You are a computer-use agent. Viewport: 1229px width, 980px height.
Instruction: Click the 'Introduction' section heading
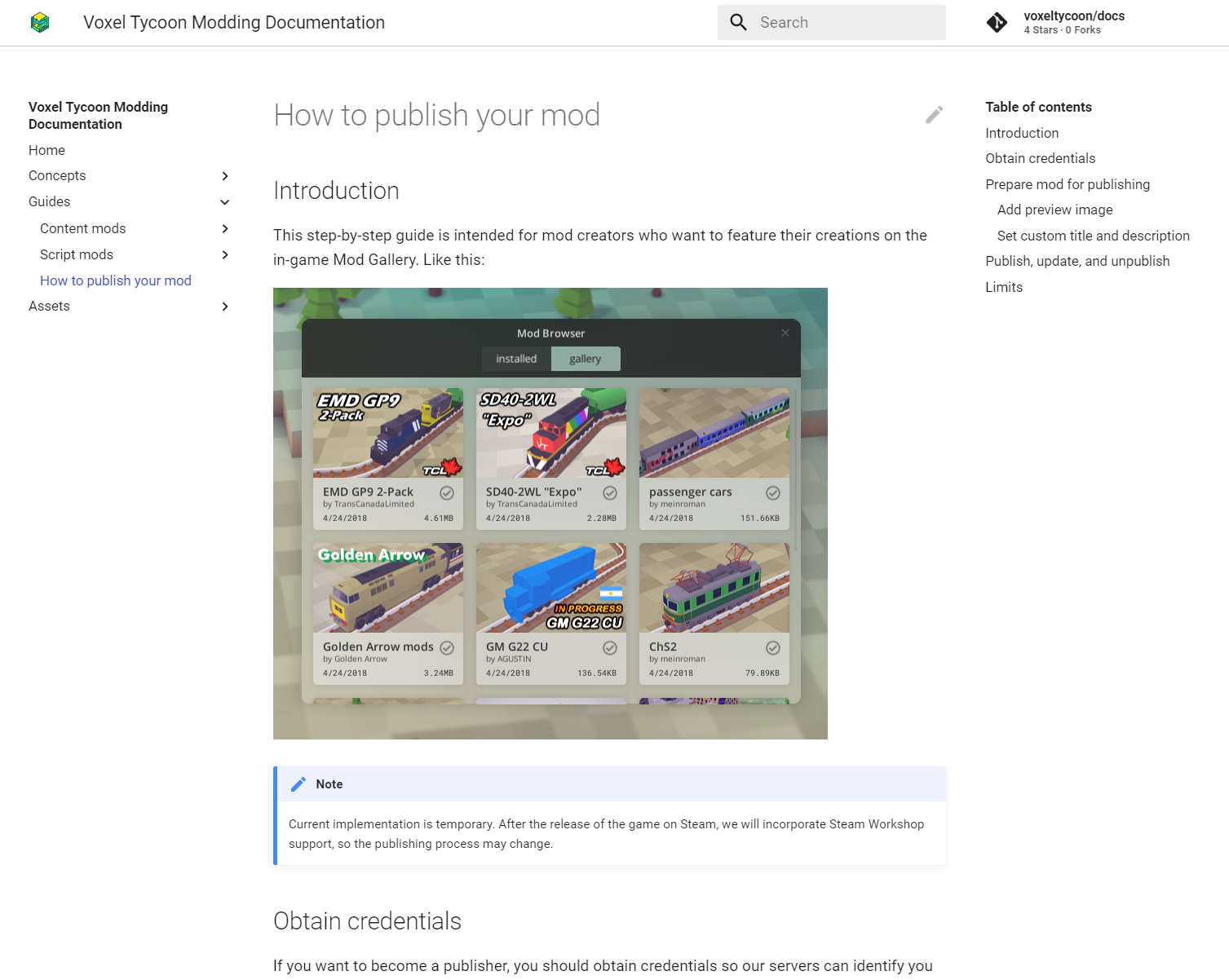click(x=336, y=191)
